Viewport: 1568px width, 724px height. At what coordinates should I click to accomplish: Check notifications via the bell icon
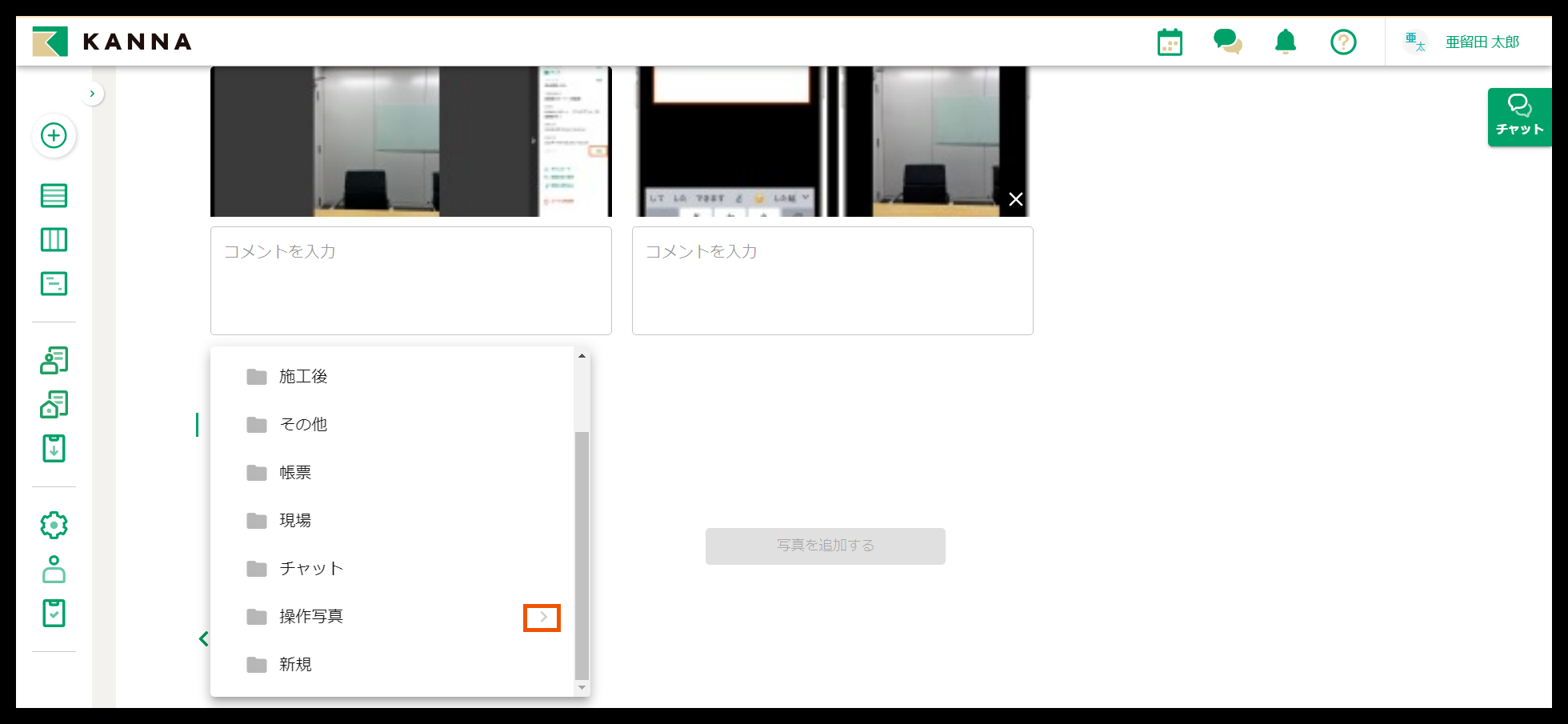(x=1285, y=42)
